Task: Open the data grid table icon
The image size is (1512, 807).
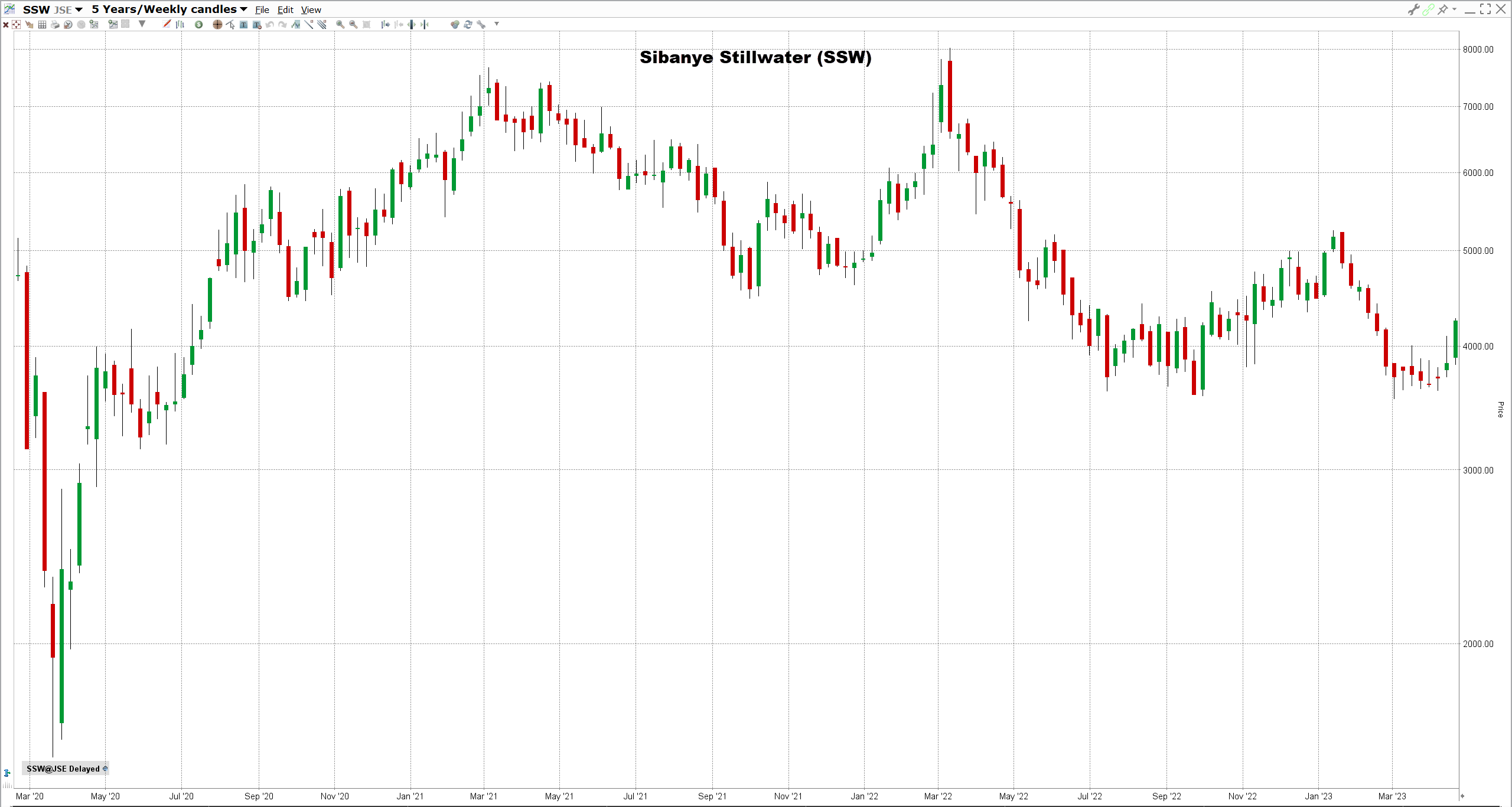Action: [x=42, y=24]
